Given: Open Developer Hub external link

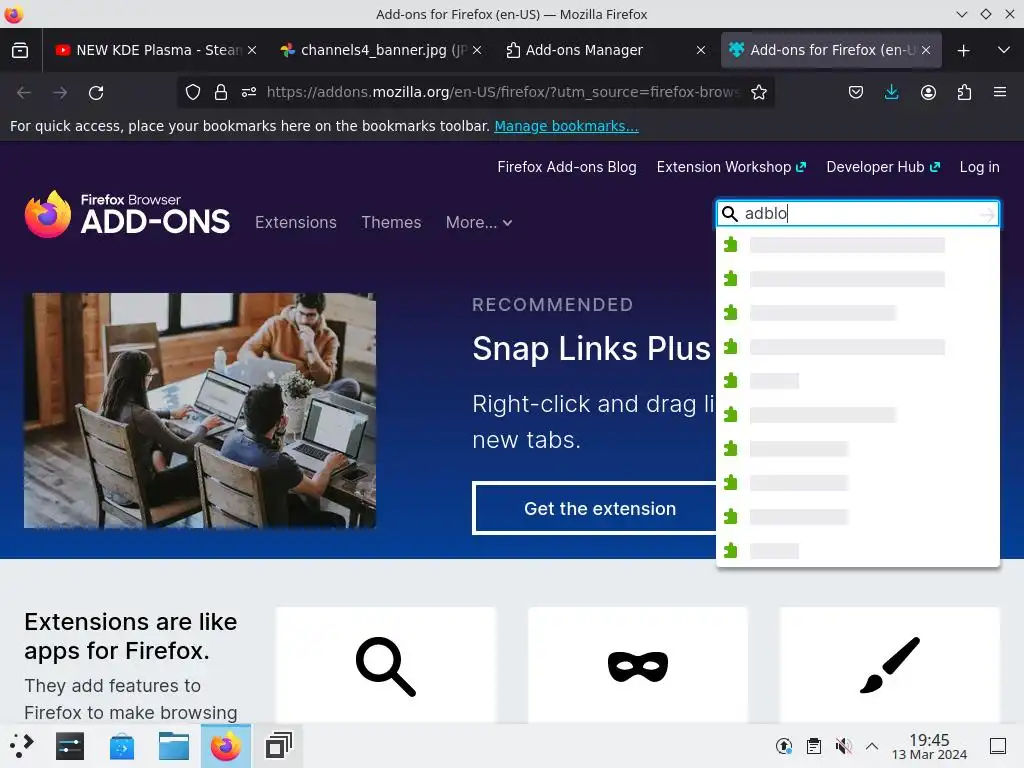Looking at the screenshot, I should (883, 167).
